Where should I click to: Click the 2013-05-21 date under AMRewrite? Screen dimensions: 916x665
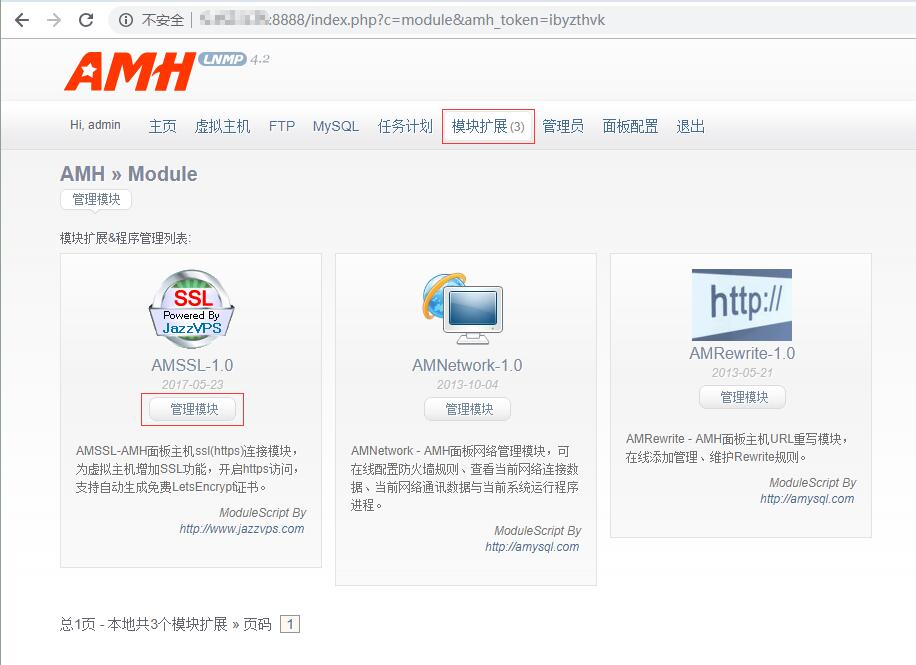coord(742,373)
